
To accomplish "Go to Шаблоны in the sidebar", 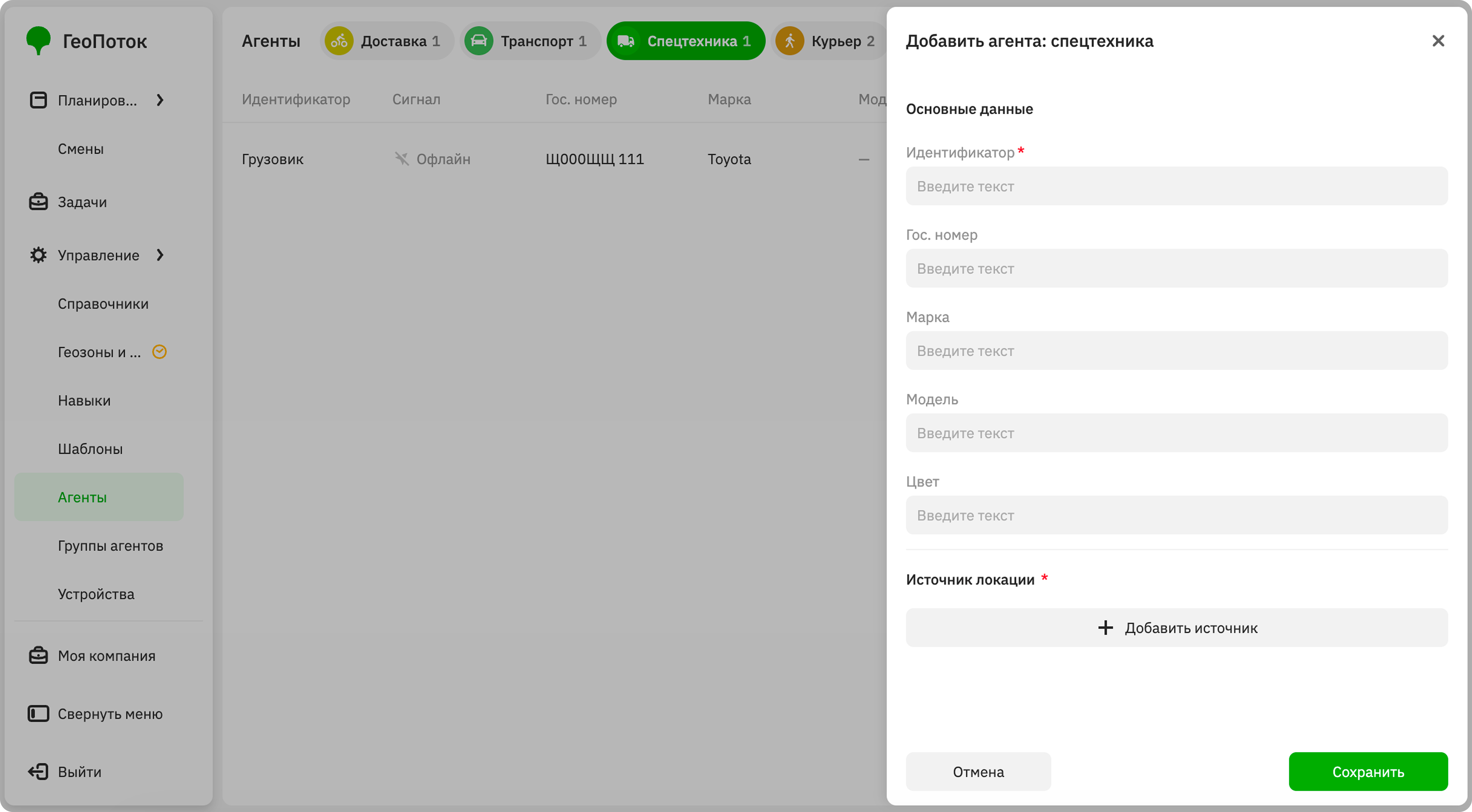I will [x=90, y=449].
